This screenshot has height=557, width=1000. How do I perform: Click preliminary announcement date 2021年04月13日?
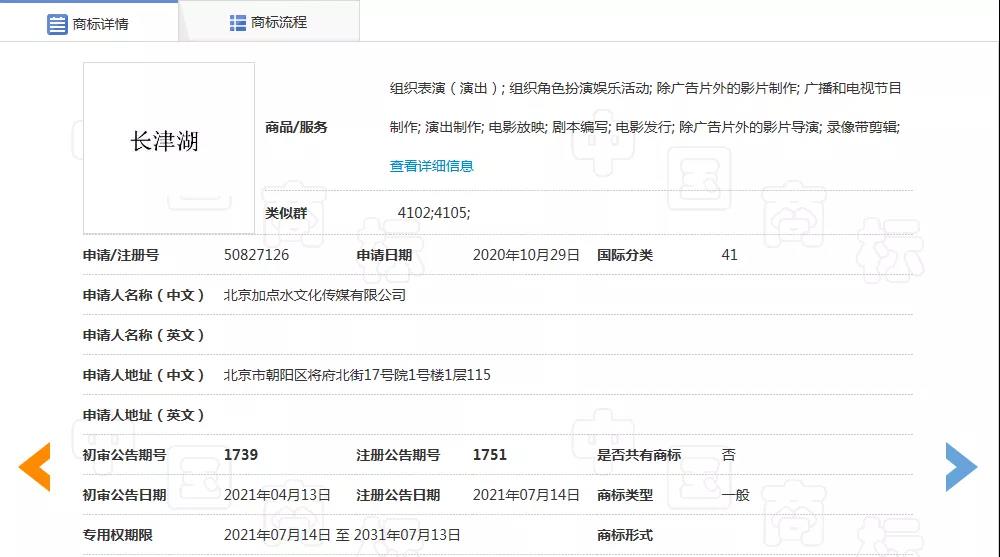[277, 495]
